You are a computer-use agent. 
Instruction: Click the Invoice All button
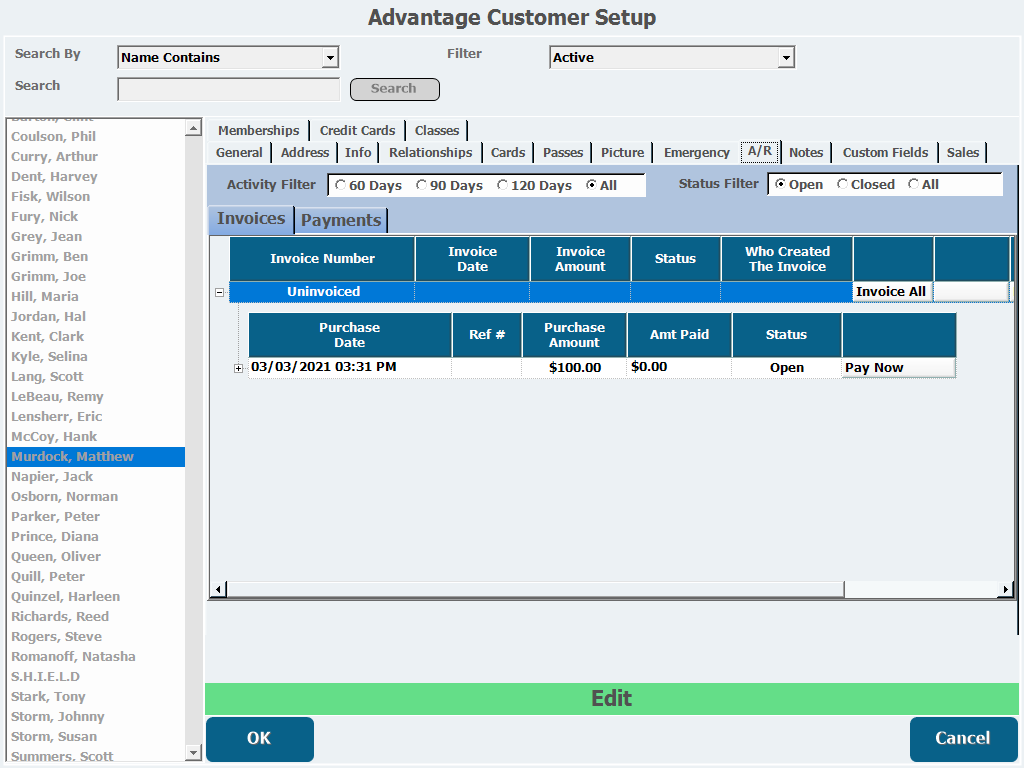coord(891,292)
